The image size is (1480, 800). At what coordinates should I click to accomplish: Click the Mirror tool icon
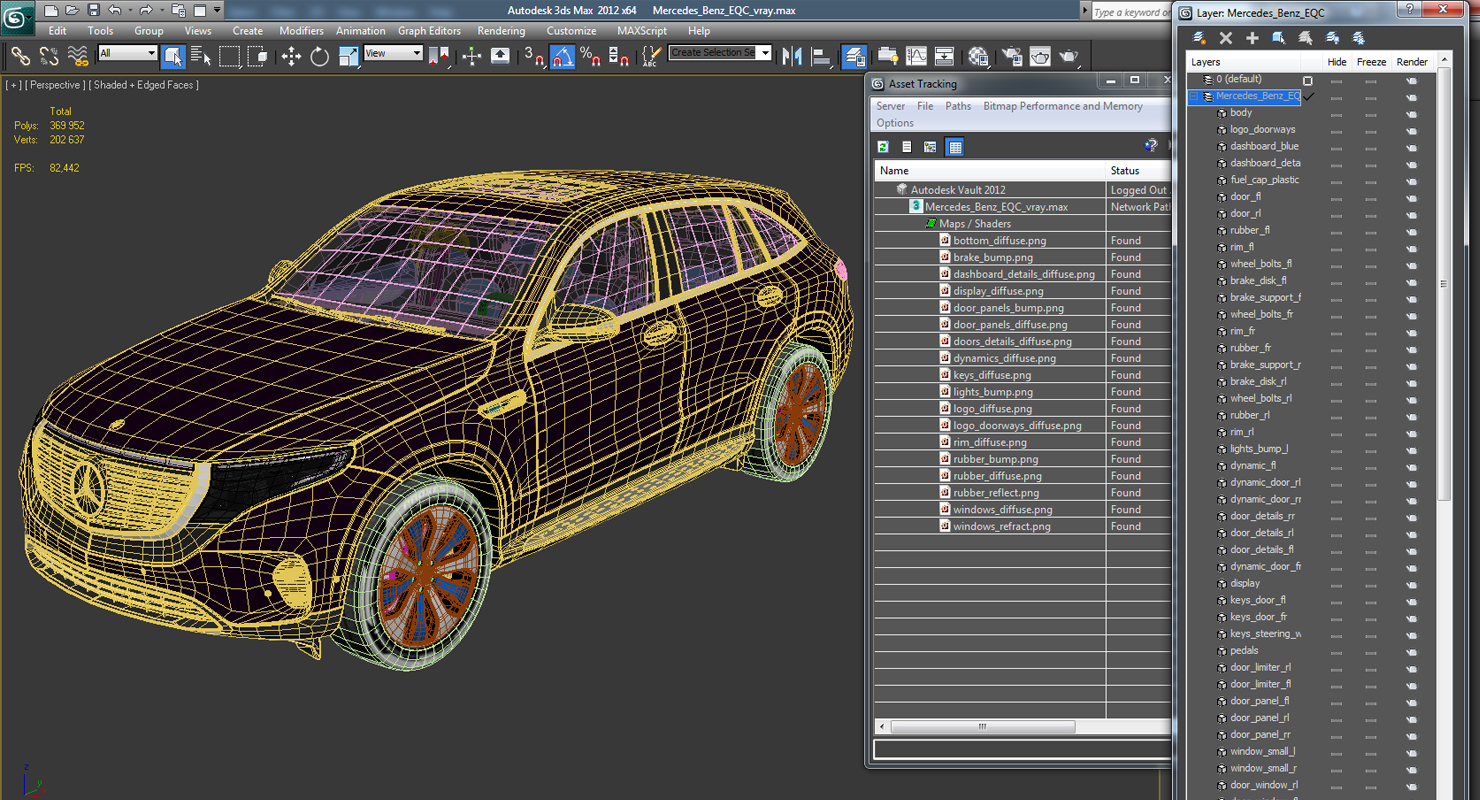792,56
